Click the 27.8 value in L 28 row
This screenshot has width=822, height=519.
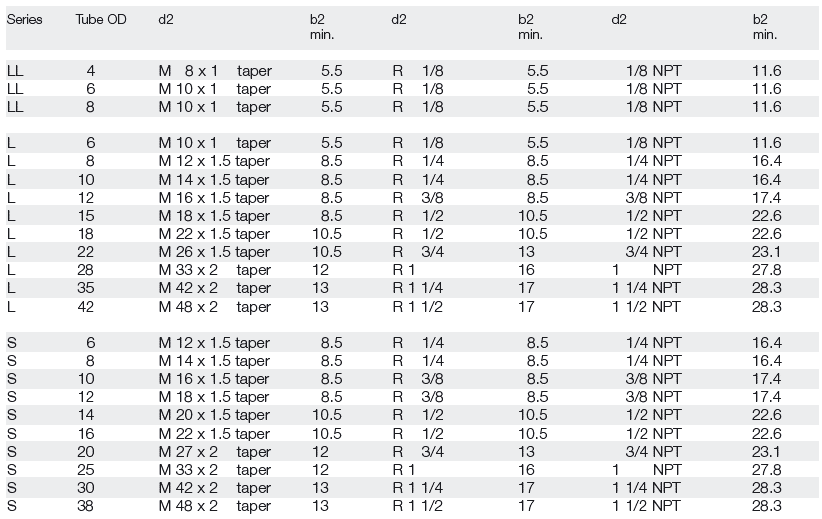[766, 270]
